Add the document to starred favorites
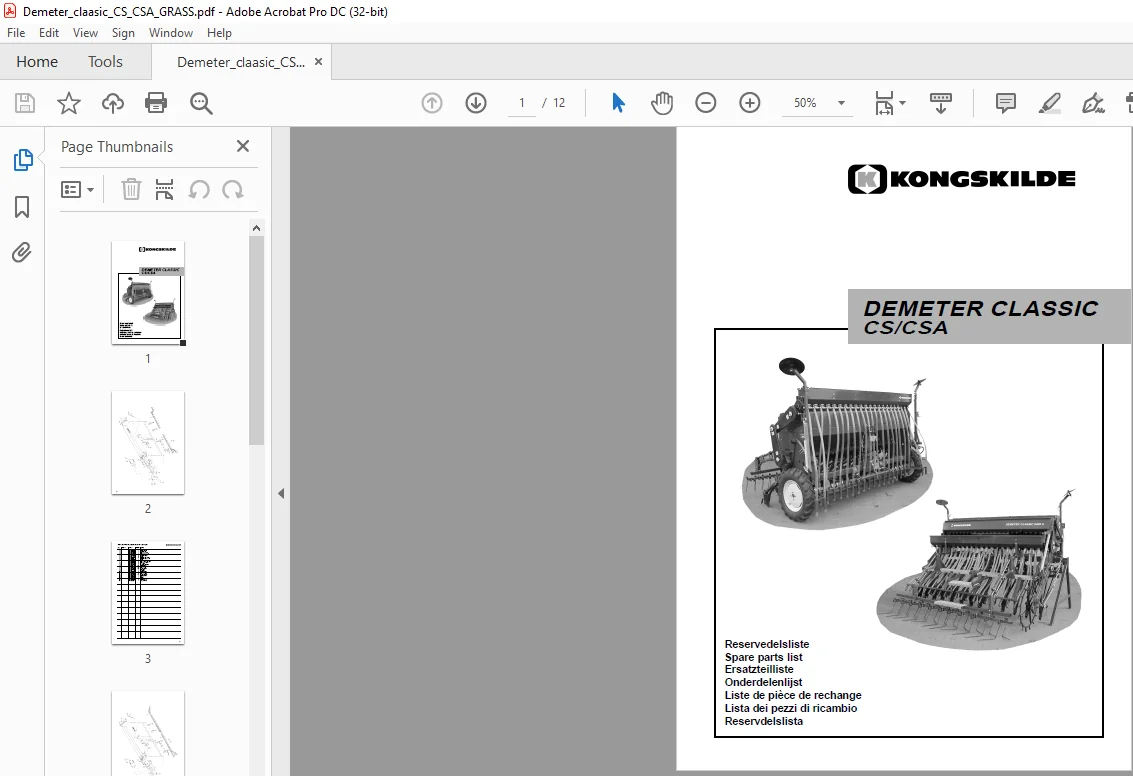Image resolution: width=1133 pixels, height=776 pixels. (69, 103)
